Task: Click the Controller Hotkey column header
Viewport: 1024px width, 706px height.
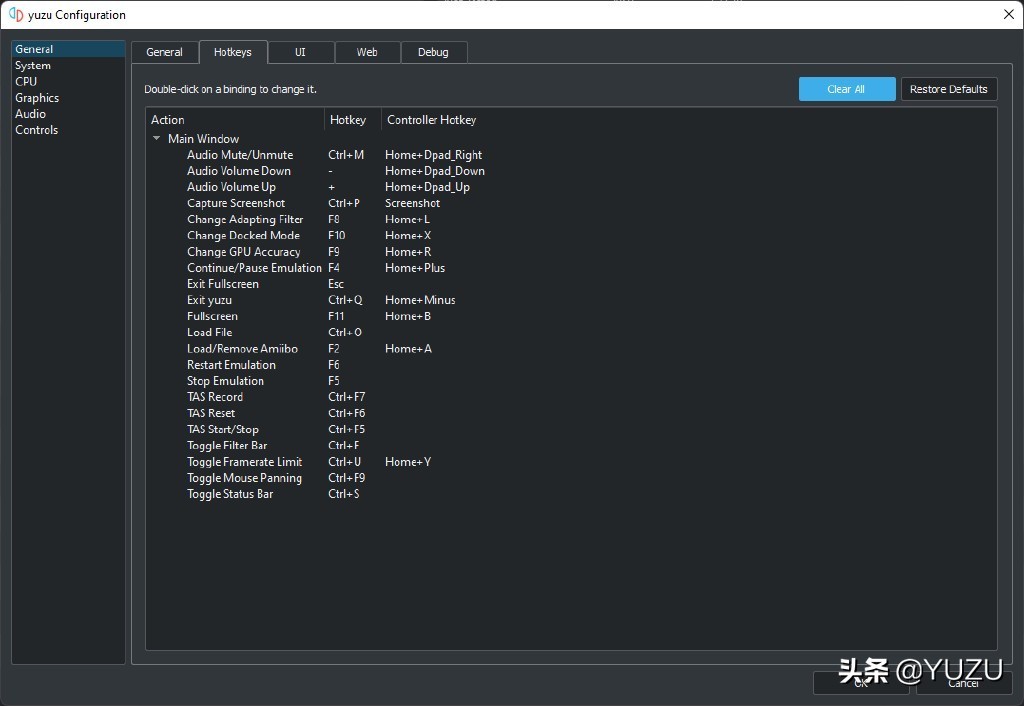Action: [x=432, y=120]
